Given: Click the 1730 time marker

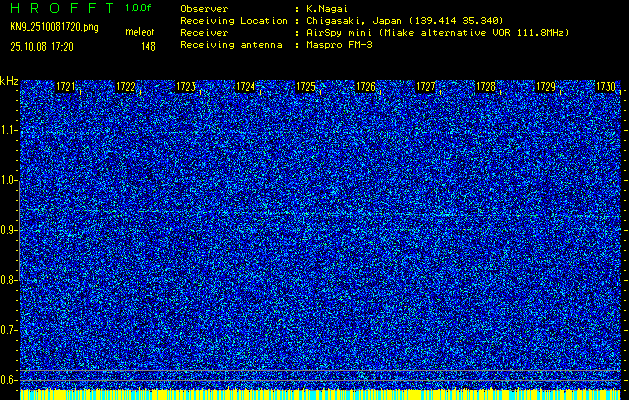Looking at the screenshot, I should [x=606, y=88].
